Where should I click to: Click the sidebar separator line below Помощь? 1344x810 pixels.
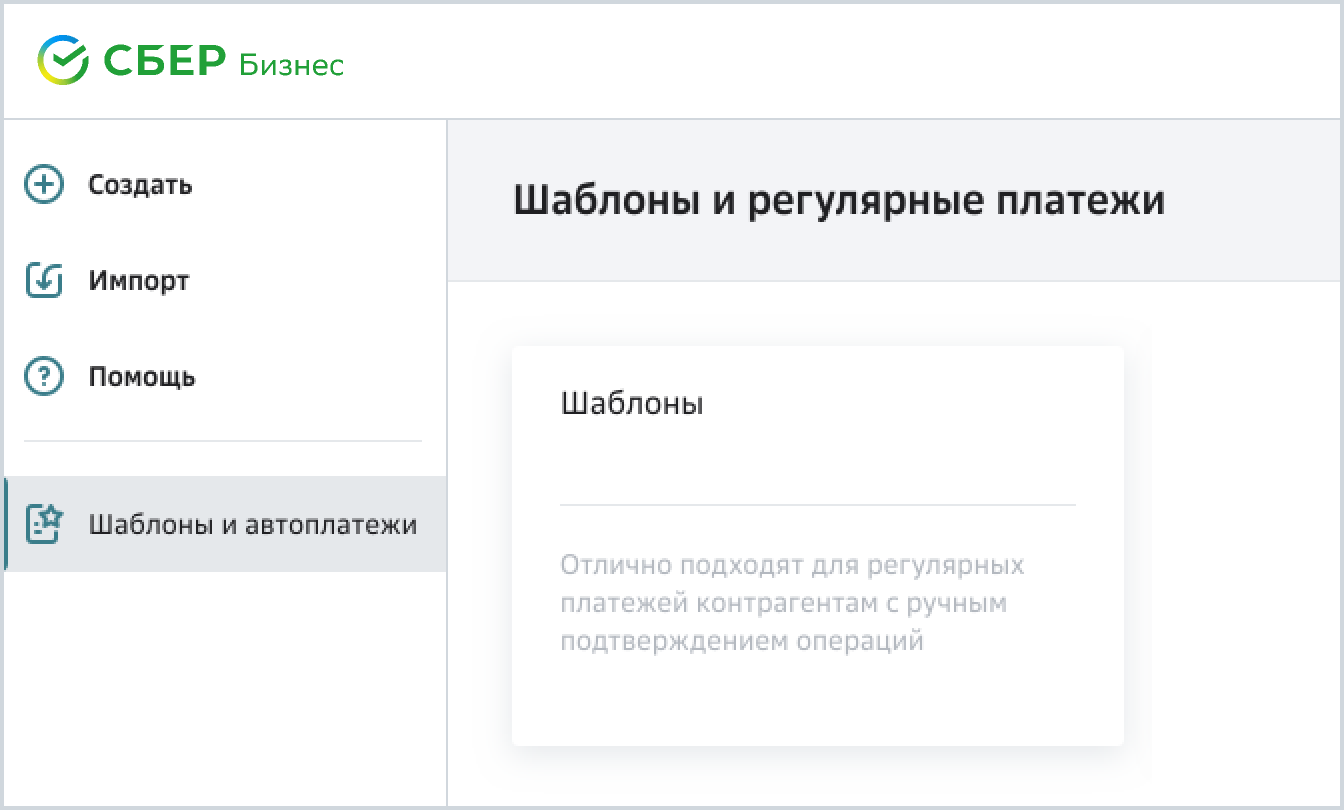tap(223, 441)
